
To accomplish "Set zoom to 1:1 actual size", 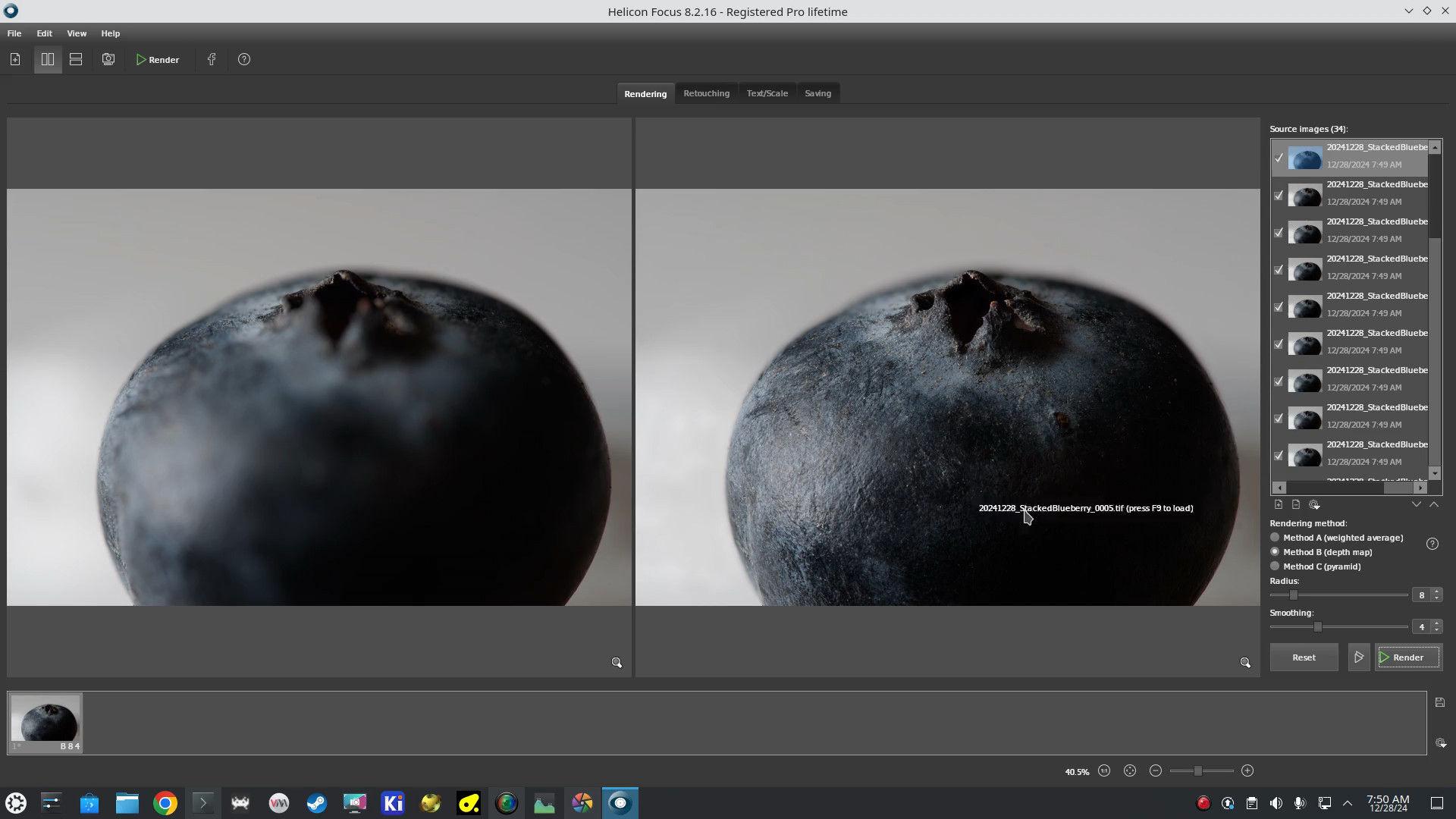I will 1104,771.
